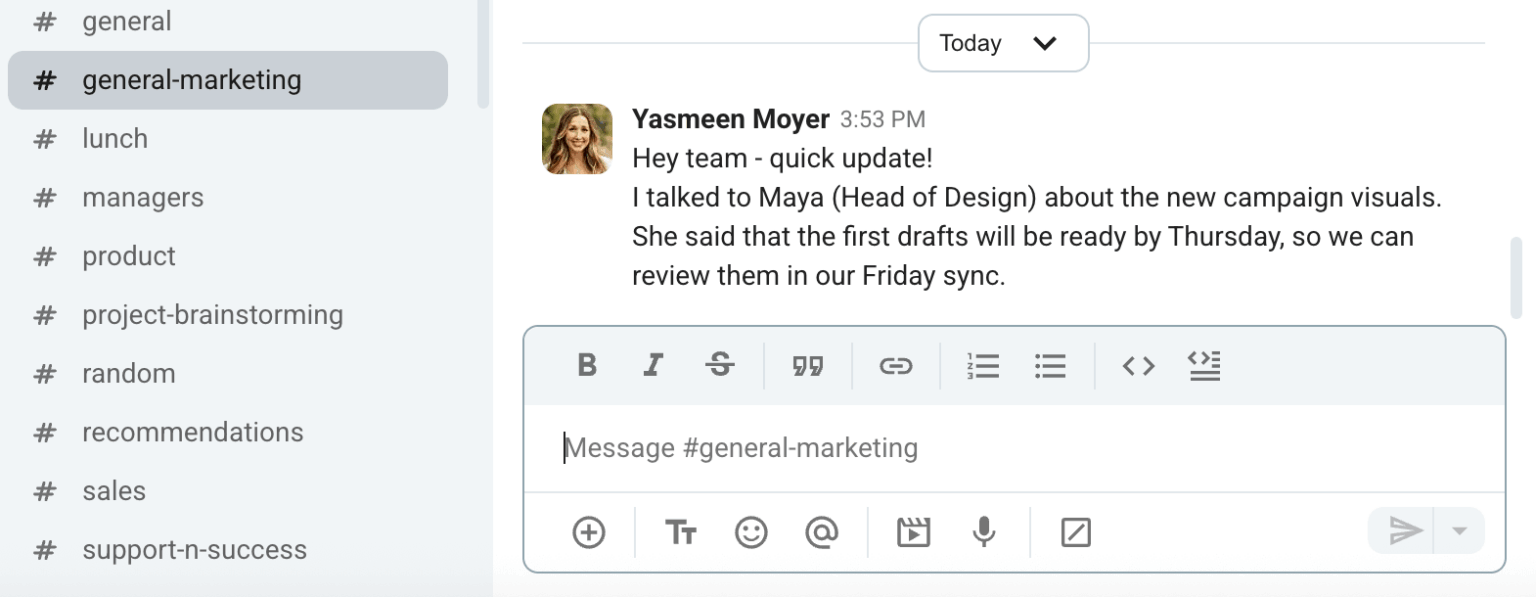This screenshot has height=597, width=1536.
Task: Apply inline code formatting
Action: pyautogui.click(x=1138, y=366)
